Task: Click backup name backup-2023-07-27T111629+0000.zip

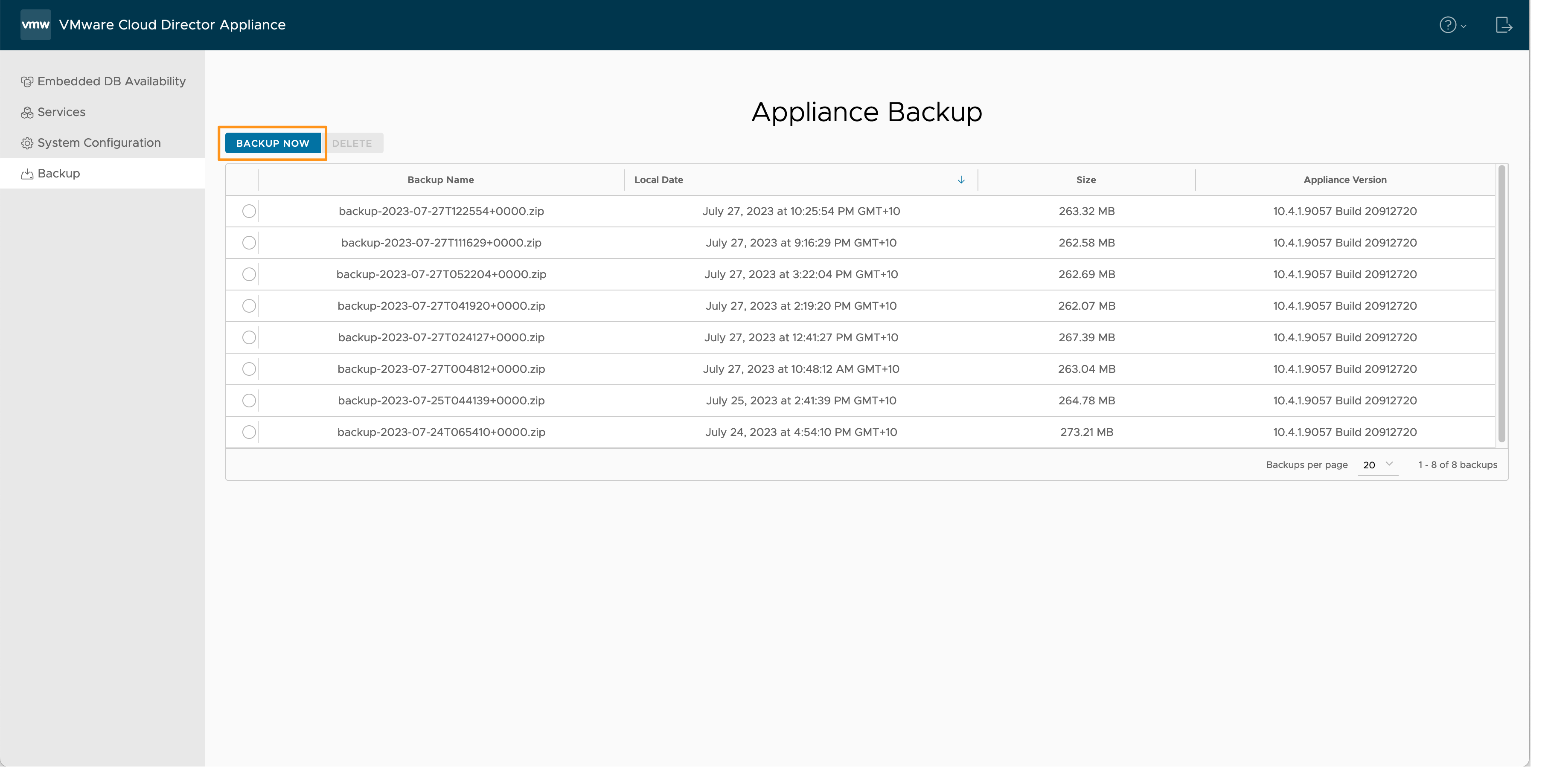Action: 441,243
